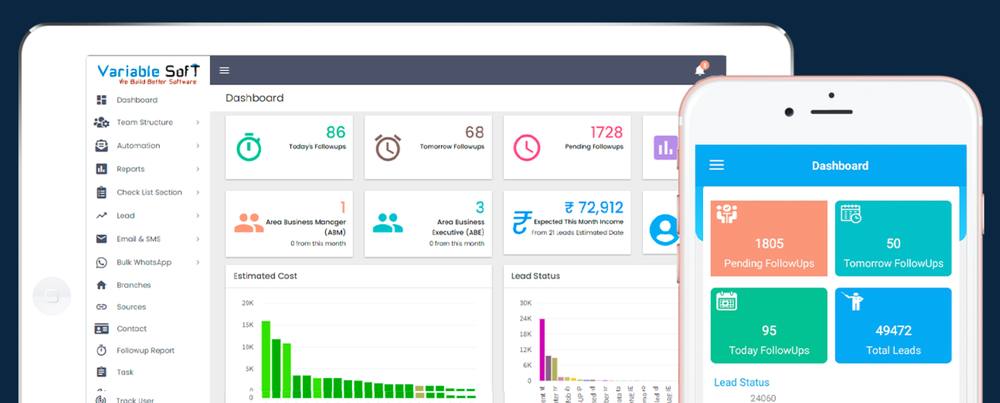
Task: Click expected income value ₹ 72,912
Action: tap(594, 207)
